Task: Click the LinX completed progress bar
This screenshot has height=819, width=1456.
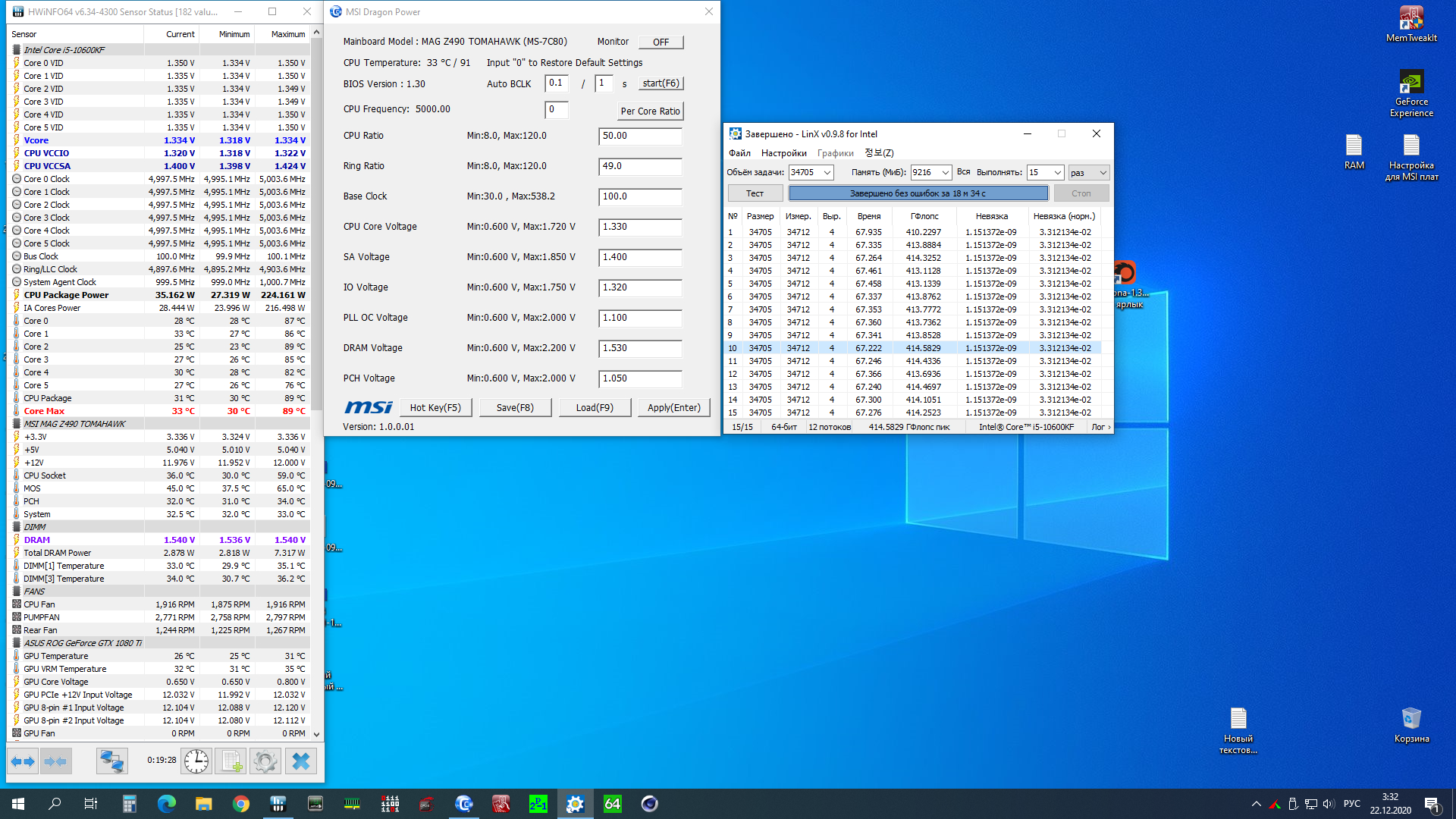Action: [x=918, y=193]
